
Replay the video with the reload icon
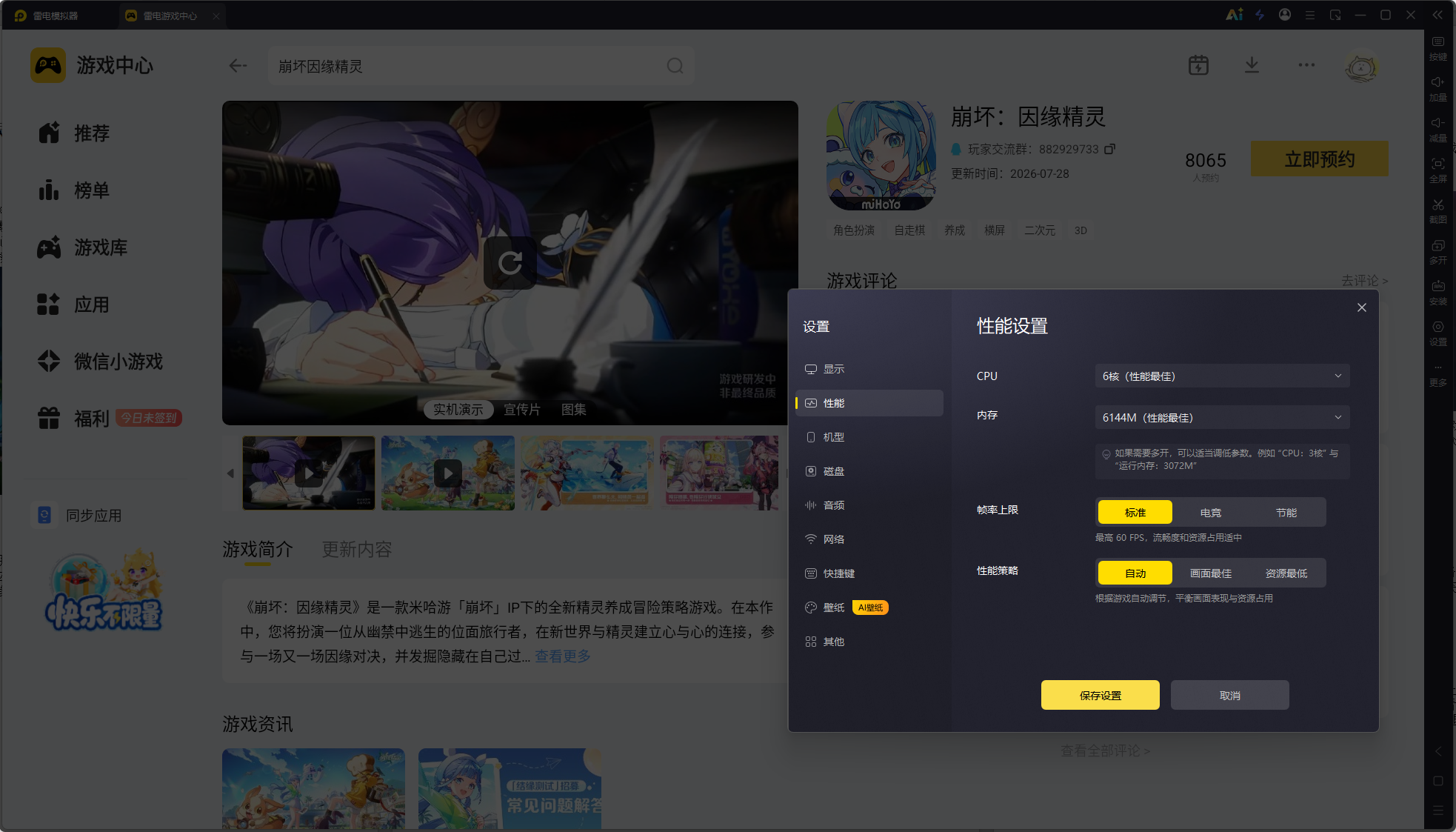point(510,263)
